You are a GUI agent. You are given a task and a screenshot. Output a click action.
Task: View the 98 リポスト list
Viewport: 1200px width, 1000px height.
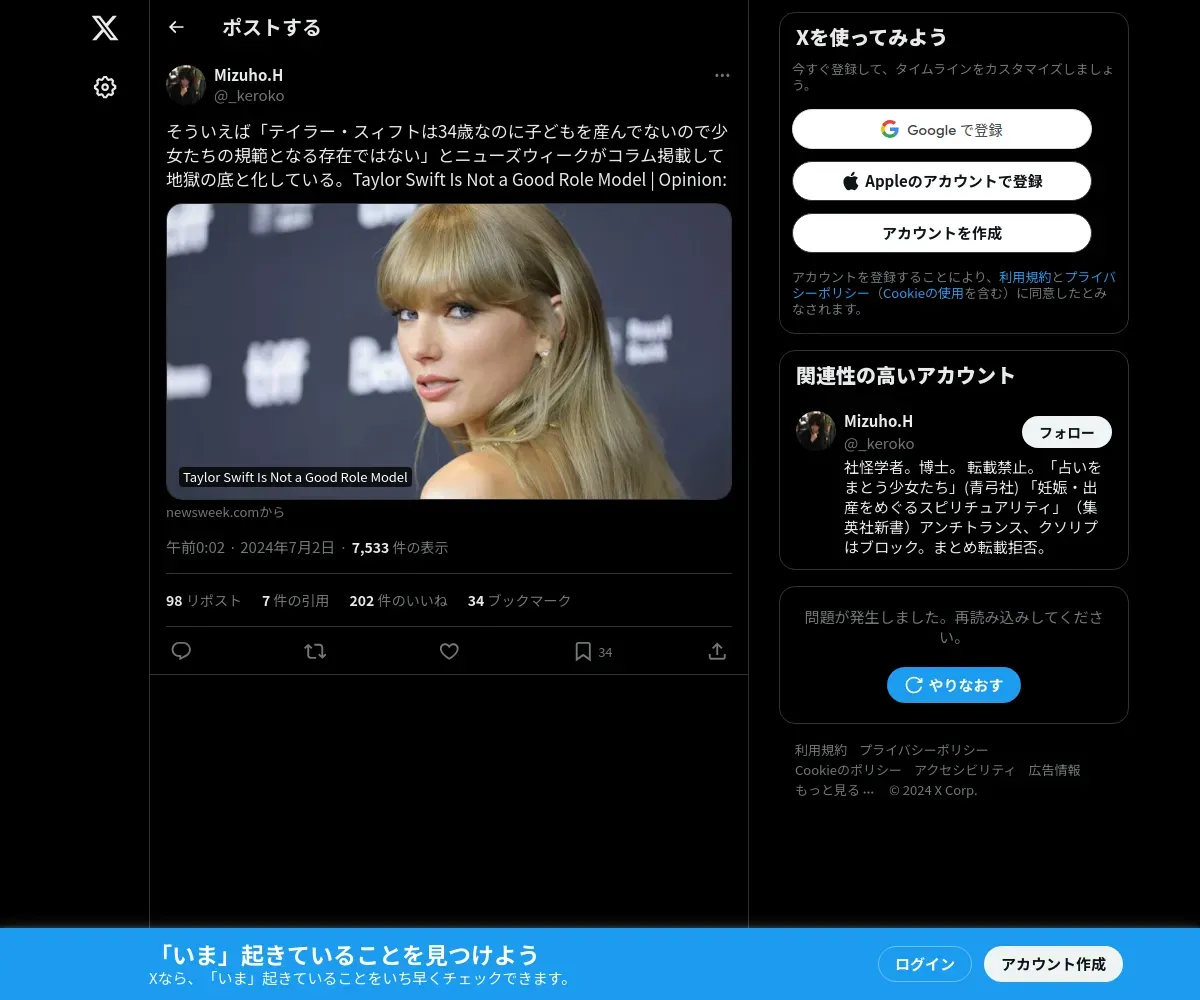click(x=204, y=600)
